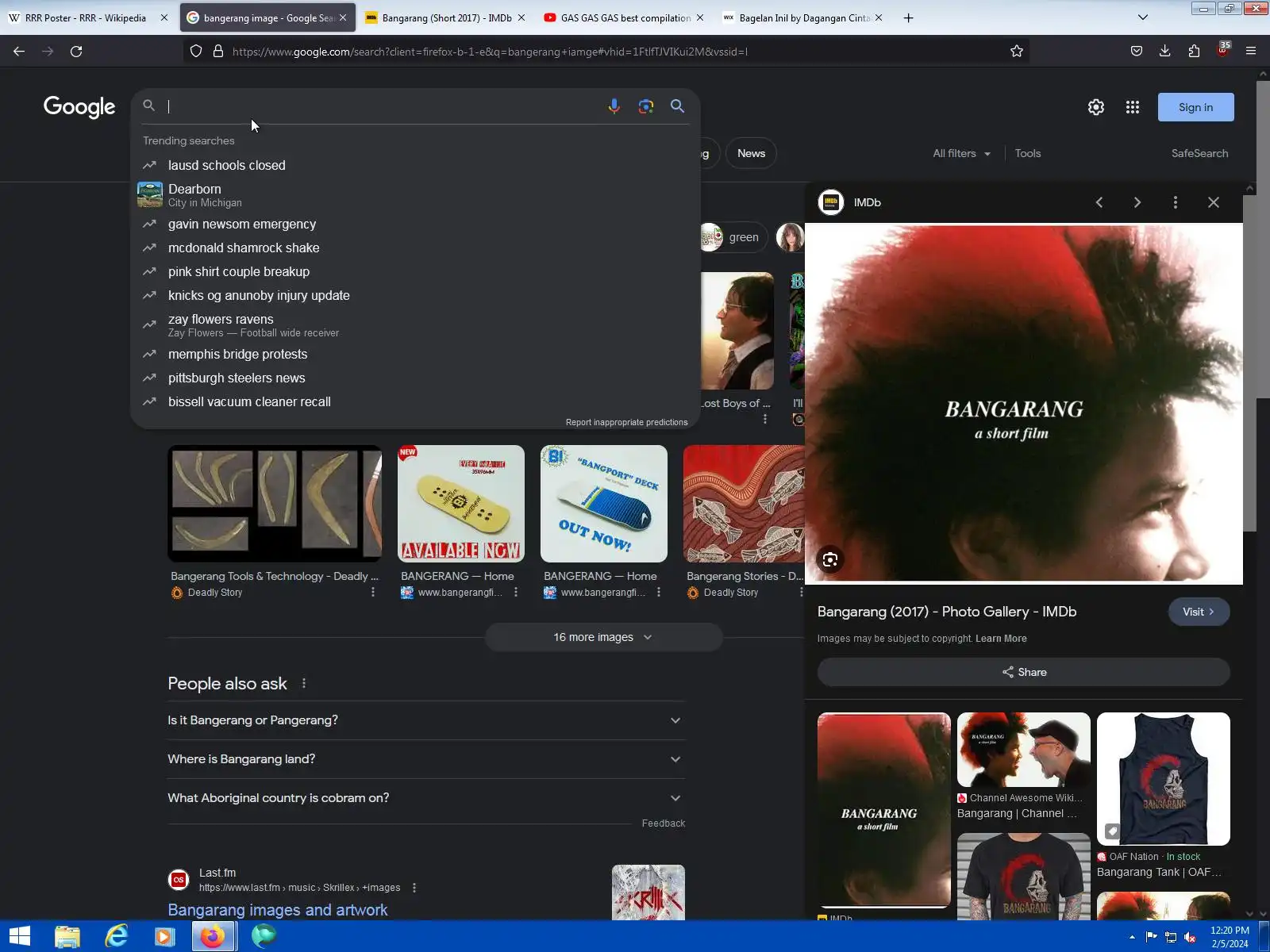
Task: Expand 'Where is Bangarang land?' question
Action: point(425,759)
